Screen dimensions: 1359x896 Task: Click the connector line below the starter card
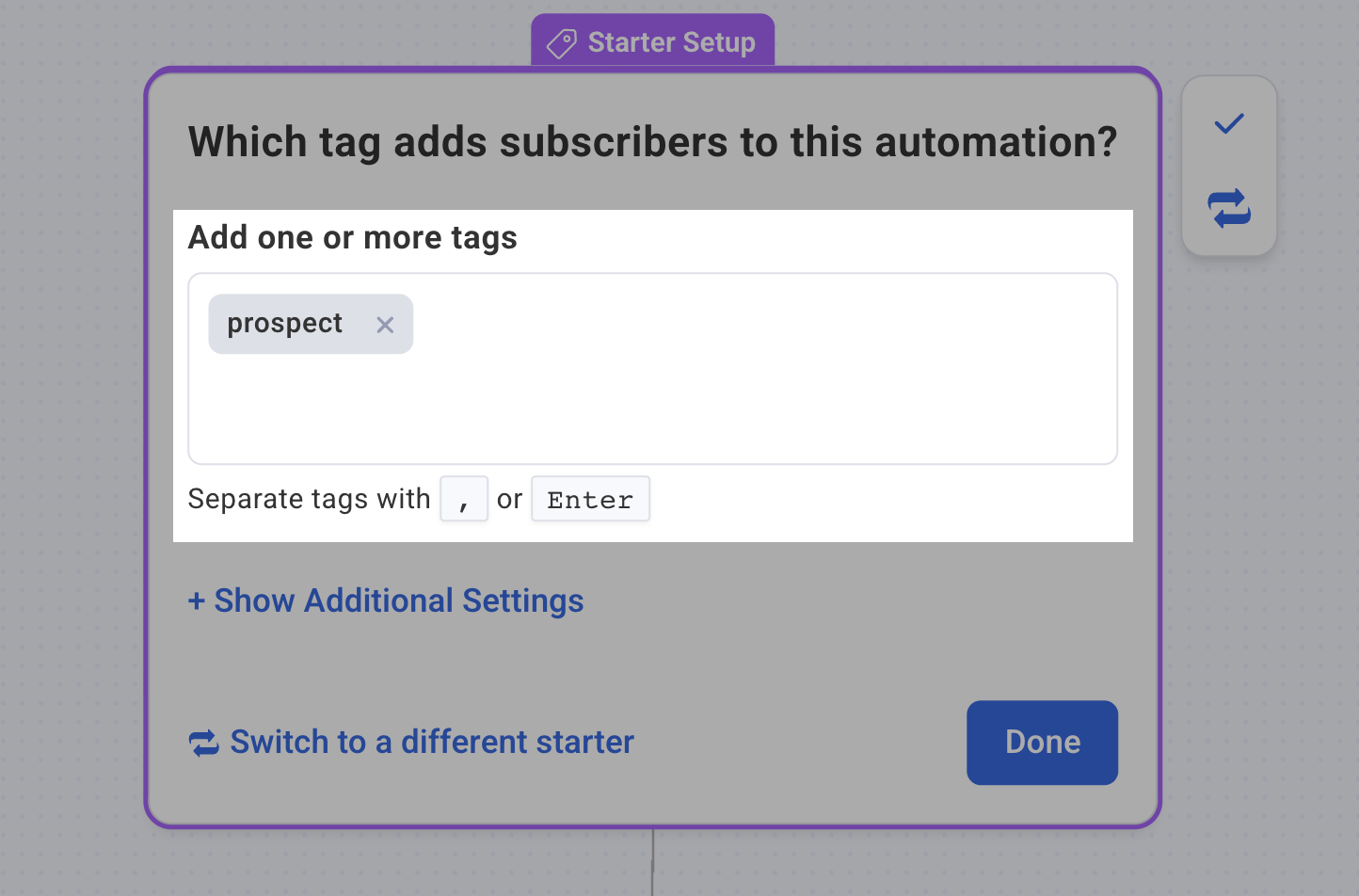[x=652, y=861]
